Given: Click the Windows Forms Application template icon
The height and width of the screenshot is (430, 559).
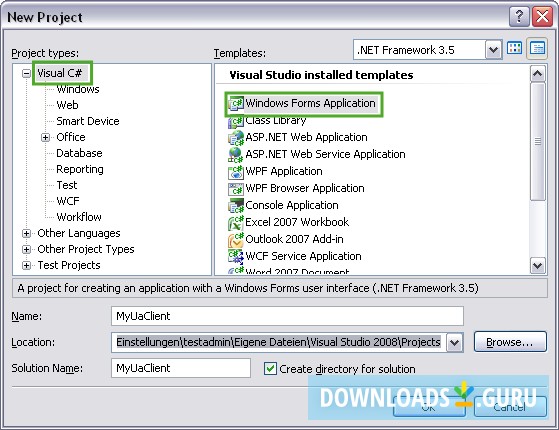Looking at the screenshot, I should 236,103.
